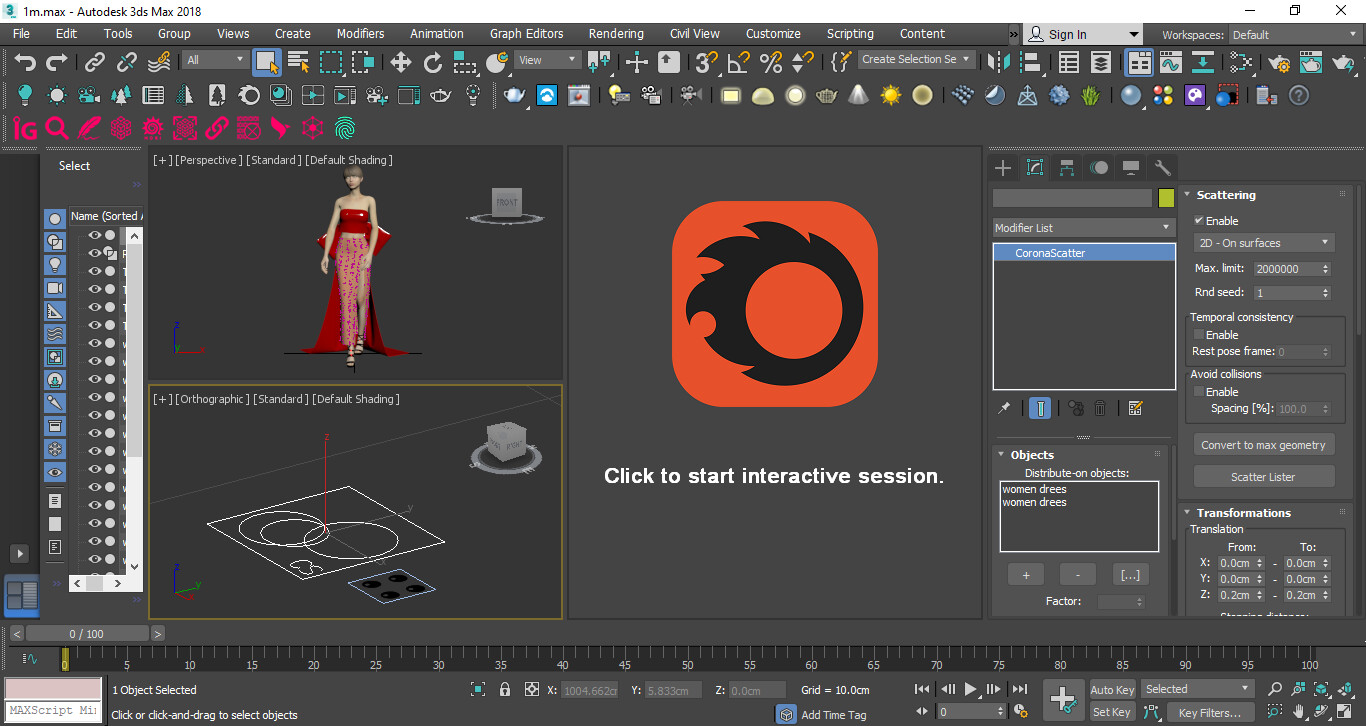
Task: Enable Temporal consistency checkbox
Action: [x=1201, y=335]
